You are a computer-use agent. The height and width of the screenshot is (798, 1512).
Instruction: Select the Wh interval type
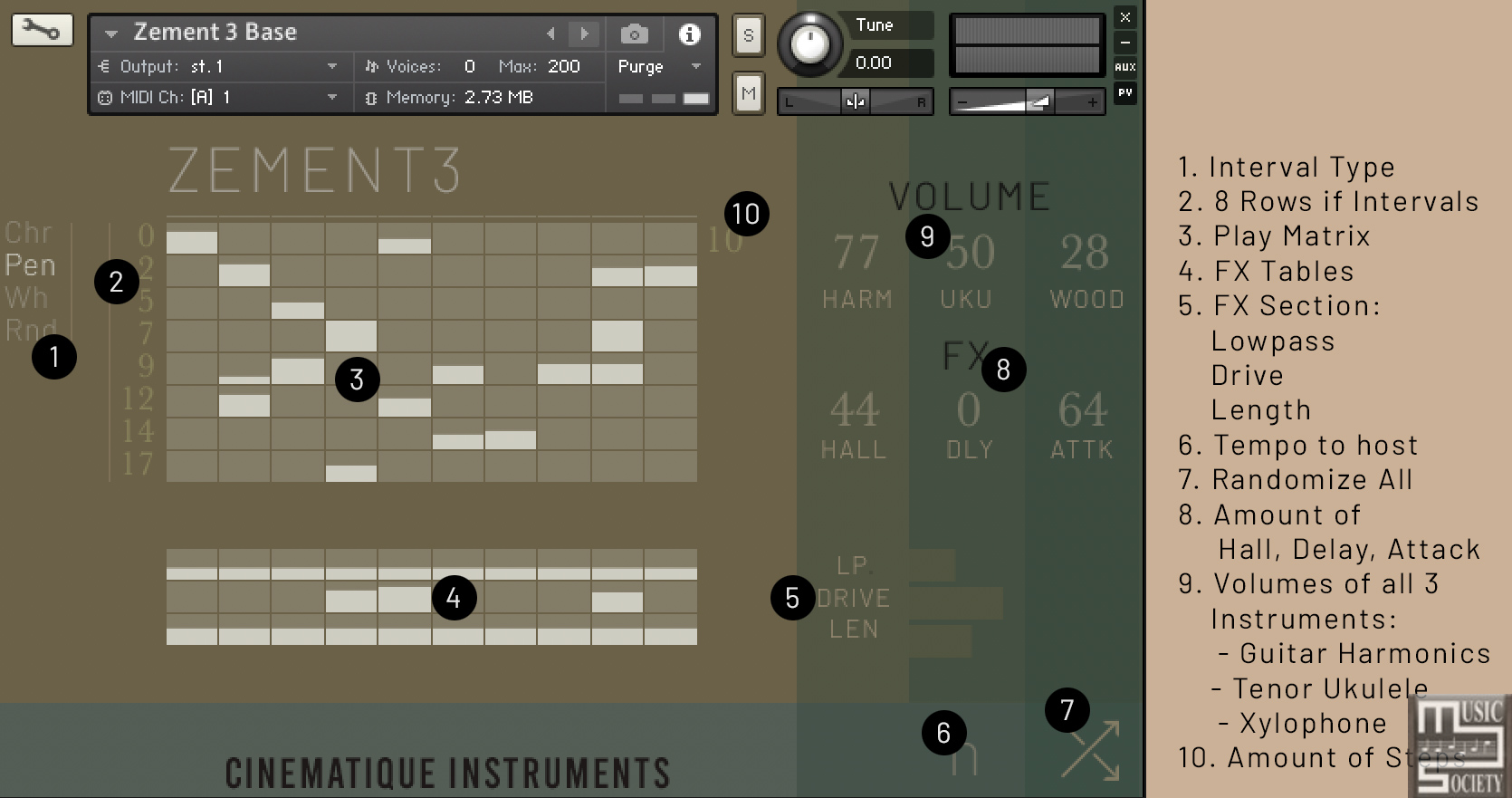click(26, 297)
